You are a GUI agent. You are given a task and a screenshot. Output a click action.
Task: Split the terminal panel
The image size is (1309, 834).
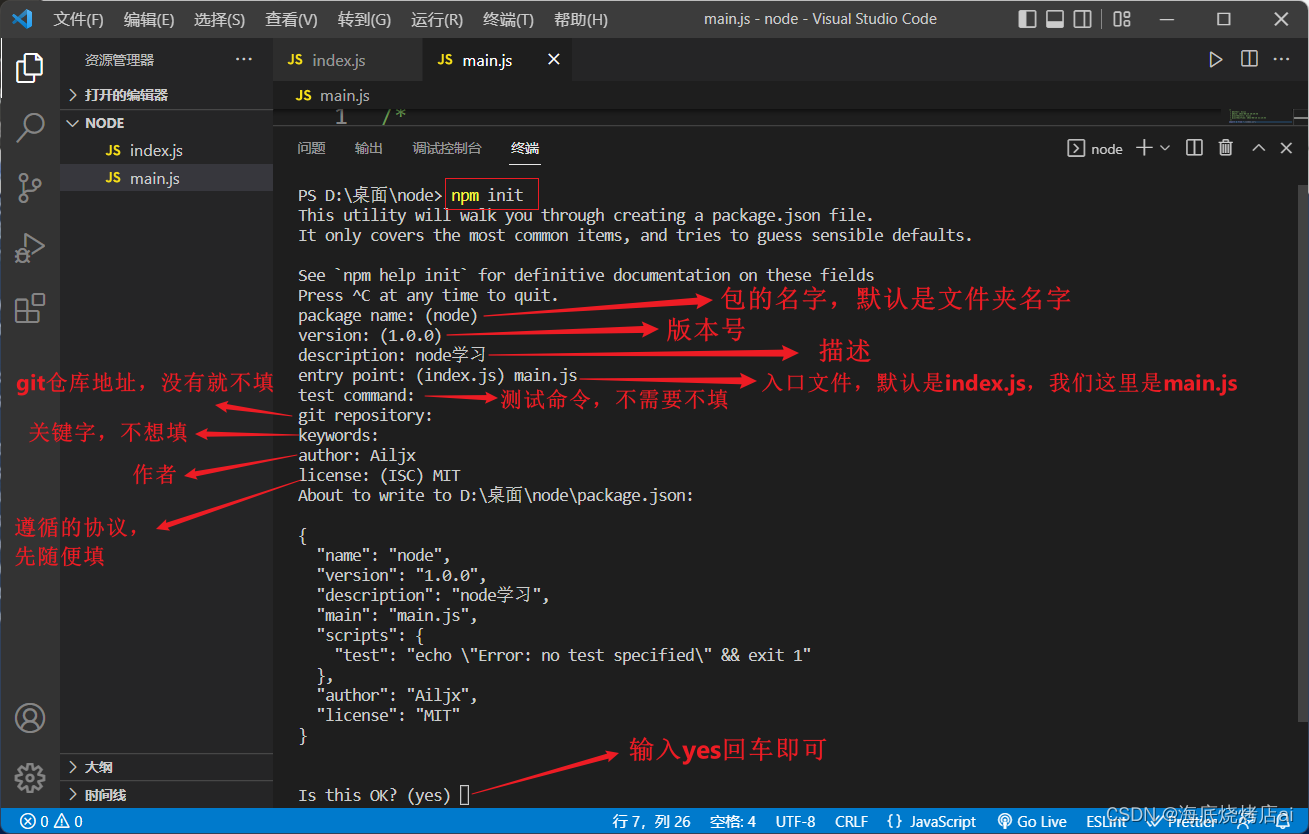(x=1194, y=148)
